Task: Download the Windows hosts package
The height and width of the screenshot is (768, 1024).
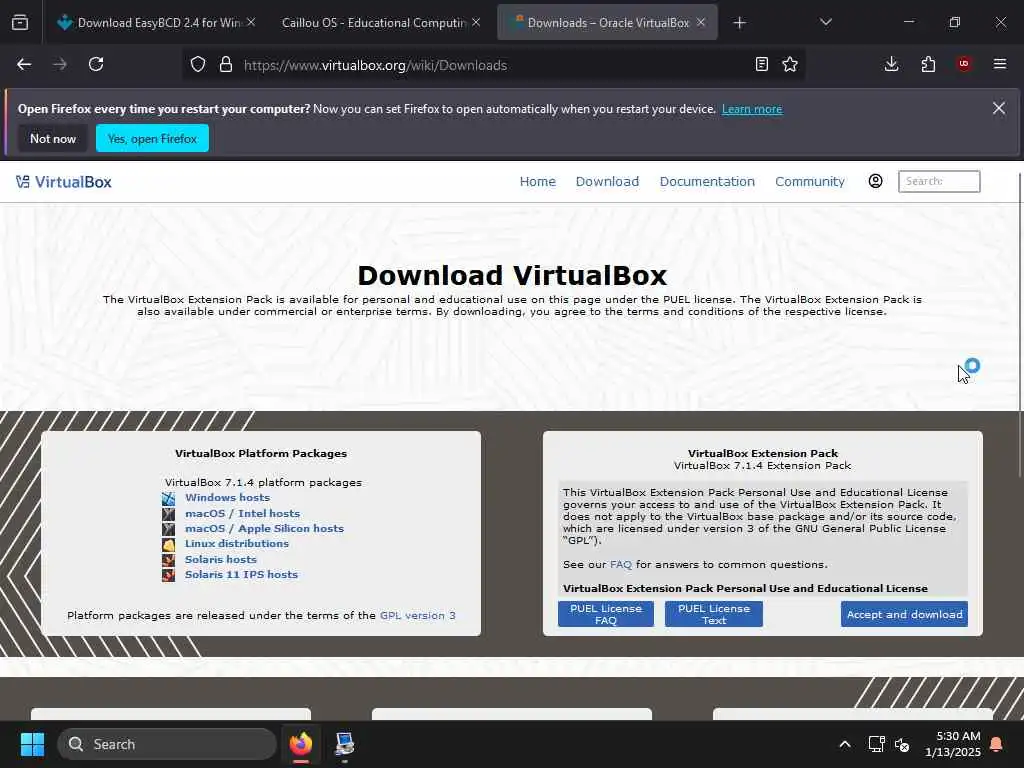Action: point(227,498)
